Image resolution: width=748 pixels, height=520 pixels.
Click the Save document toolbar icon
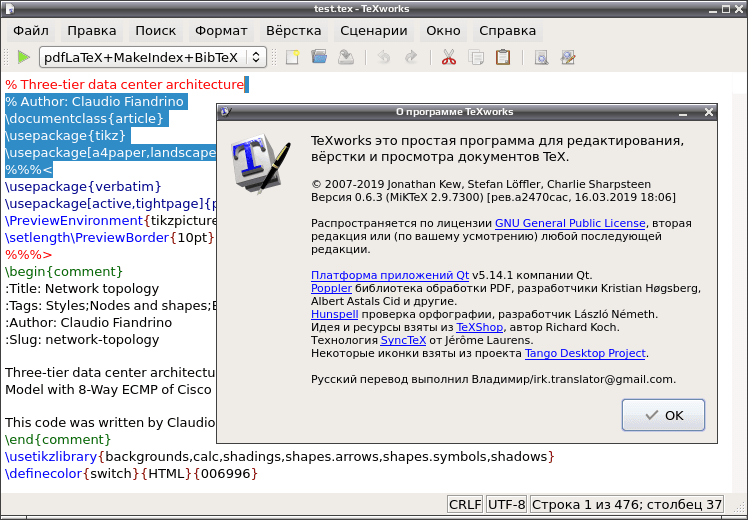346,57
